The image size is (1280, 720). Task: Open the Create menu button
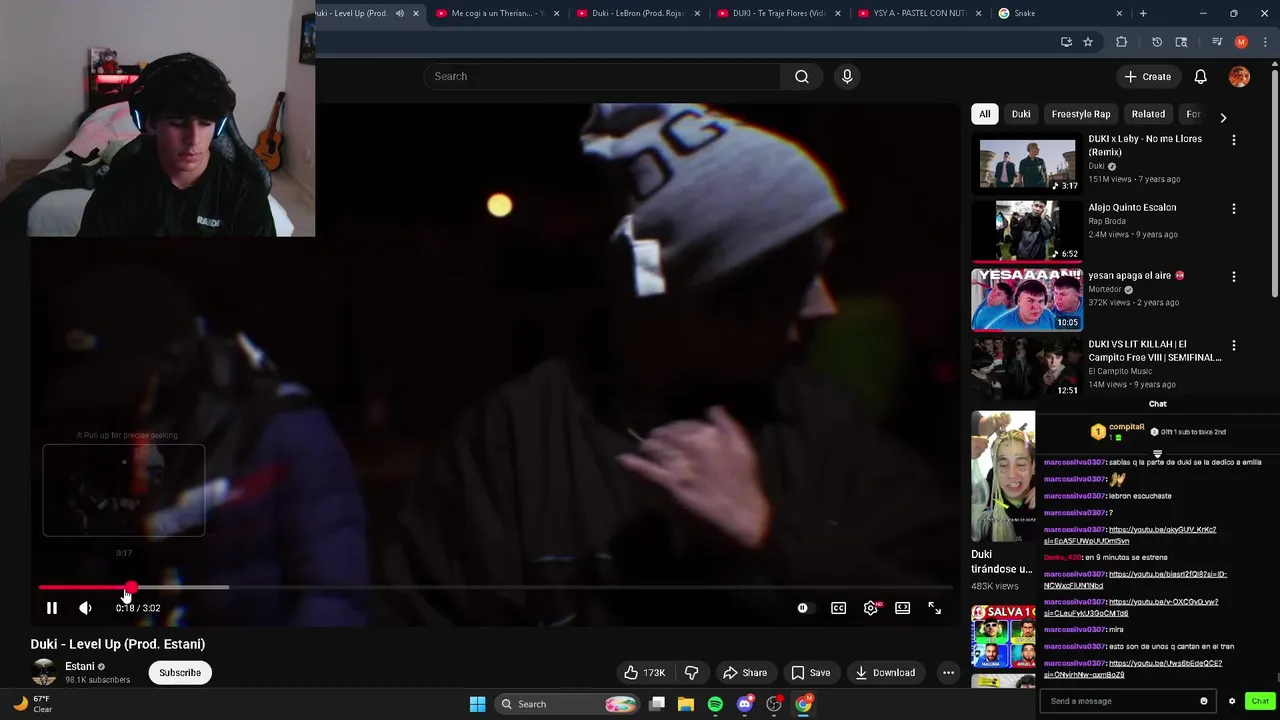1147,76
